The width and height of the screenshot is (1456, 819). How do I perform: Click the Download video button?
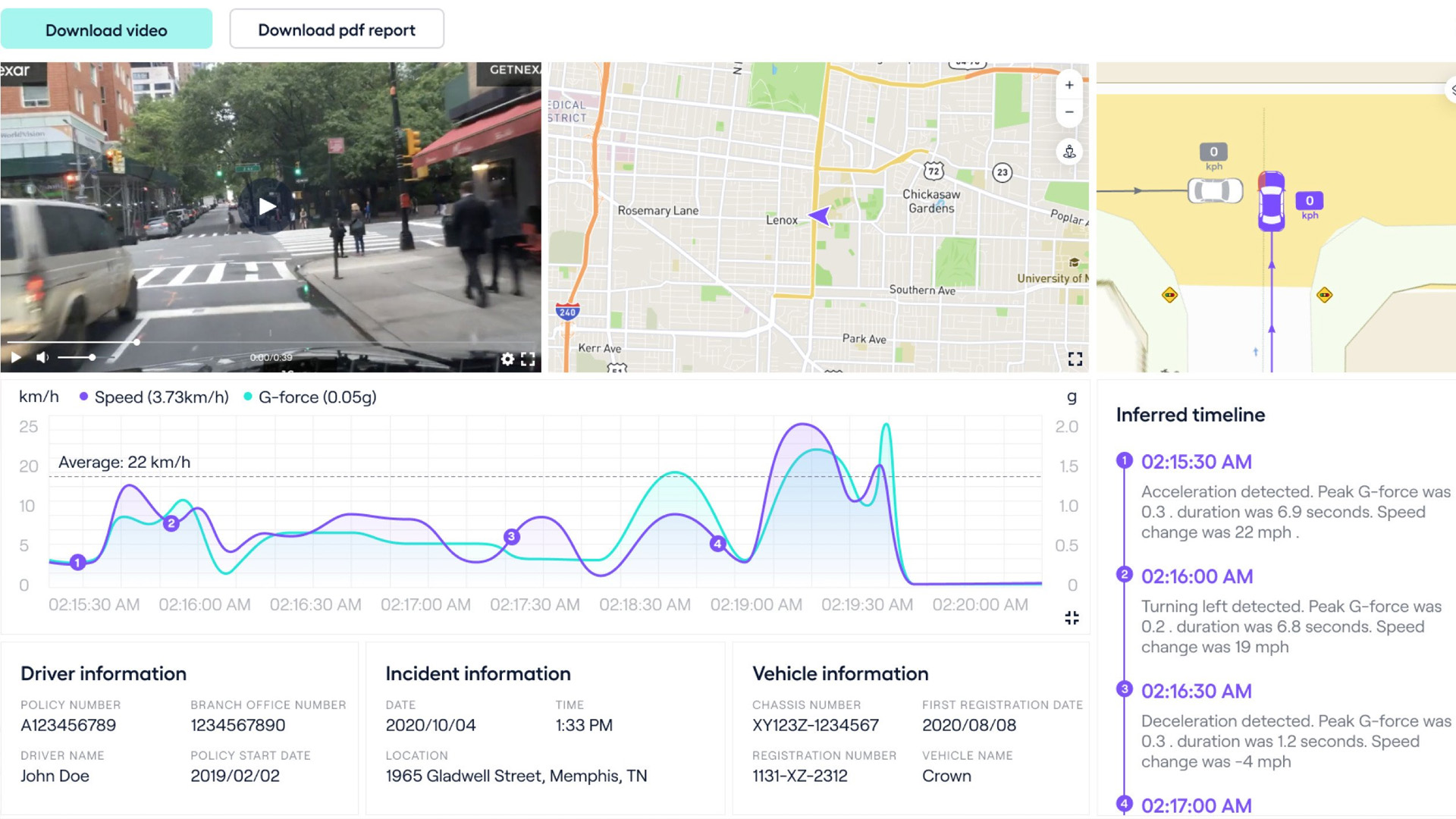106,30
